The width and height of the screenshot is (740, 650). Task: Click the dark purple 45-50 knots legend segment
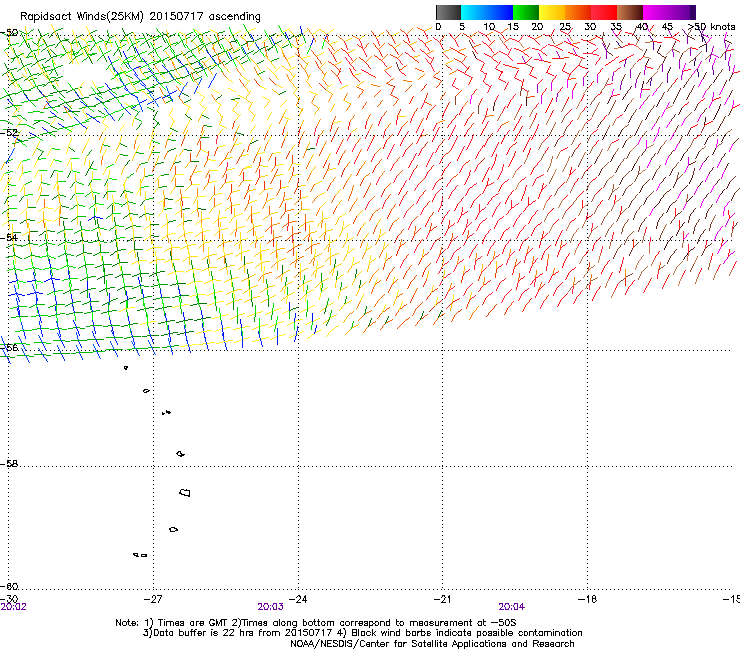[x=682, y=12]
